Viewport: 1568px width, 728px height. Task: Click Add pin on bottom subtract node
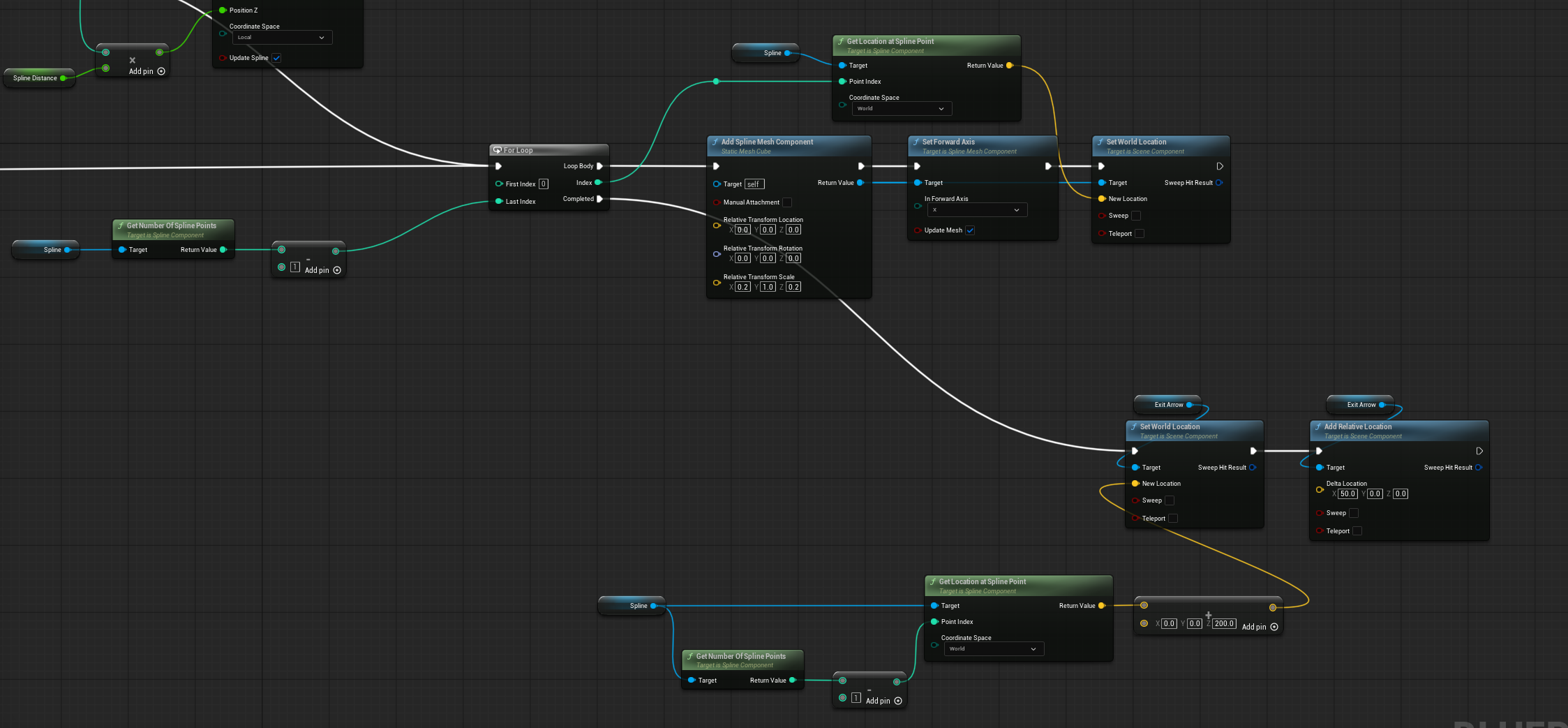click(883, 701)
